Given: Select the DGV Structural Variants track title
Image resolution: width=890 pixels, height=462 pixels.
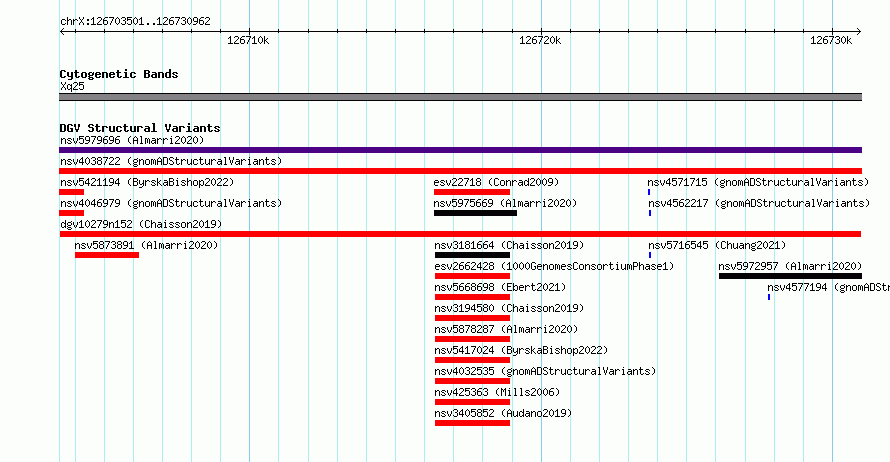Looking at the screenshot, I should click(140, 128).
